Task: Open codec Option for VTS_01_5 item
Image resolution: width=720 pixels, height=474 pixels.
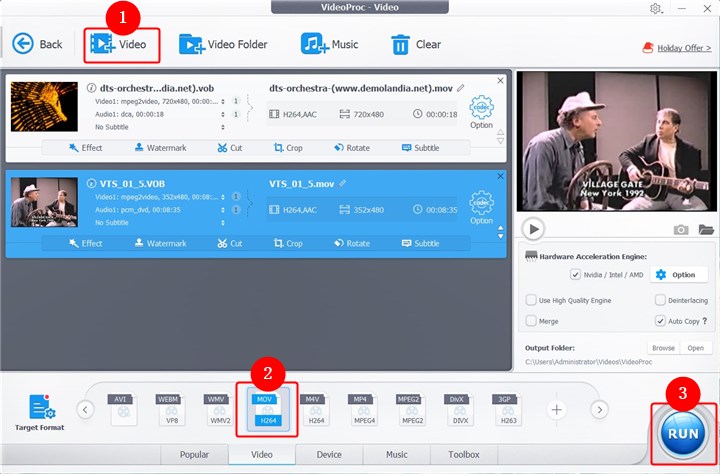Action: click(481, 207)
